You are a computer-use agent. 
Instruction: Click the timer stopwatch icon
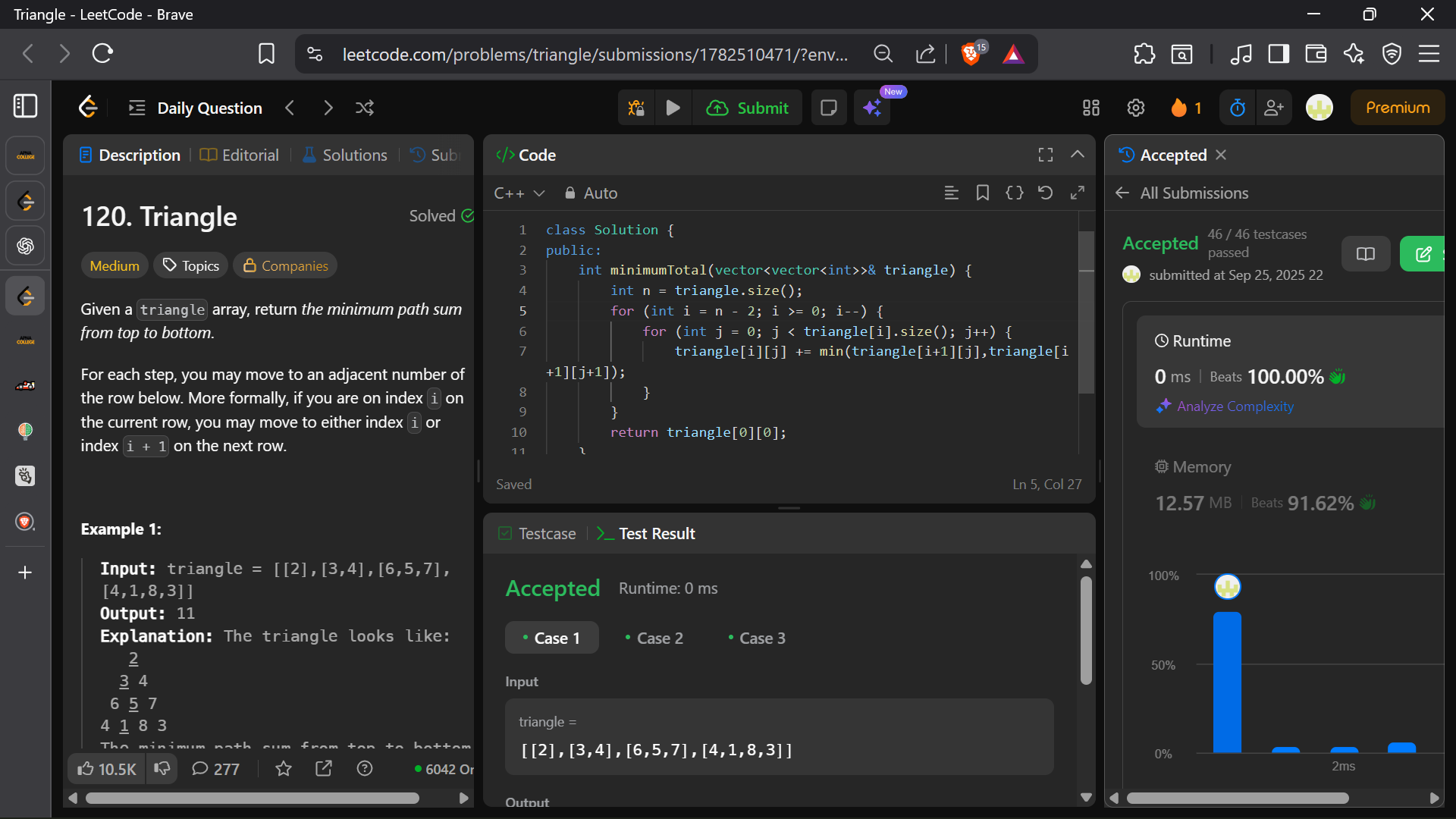pos(1238,108)
